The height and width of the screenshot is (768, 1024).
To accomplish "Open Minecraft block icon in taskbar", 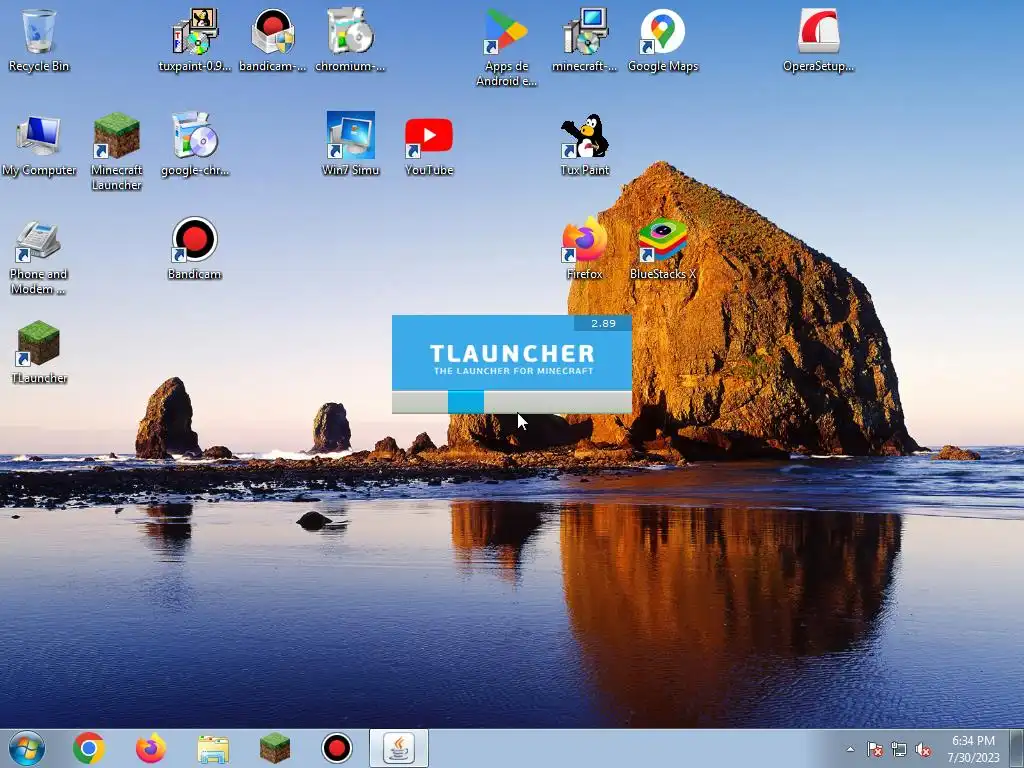I will click(274, 748).
